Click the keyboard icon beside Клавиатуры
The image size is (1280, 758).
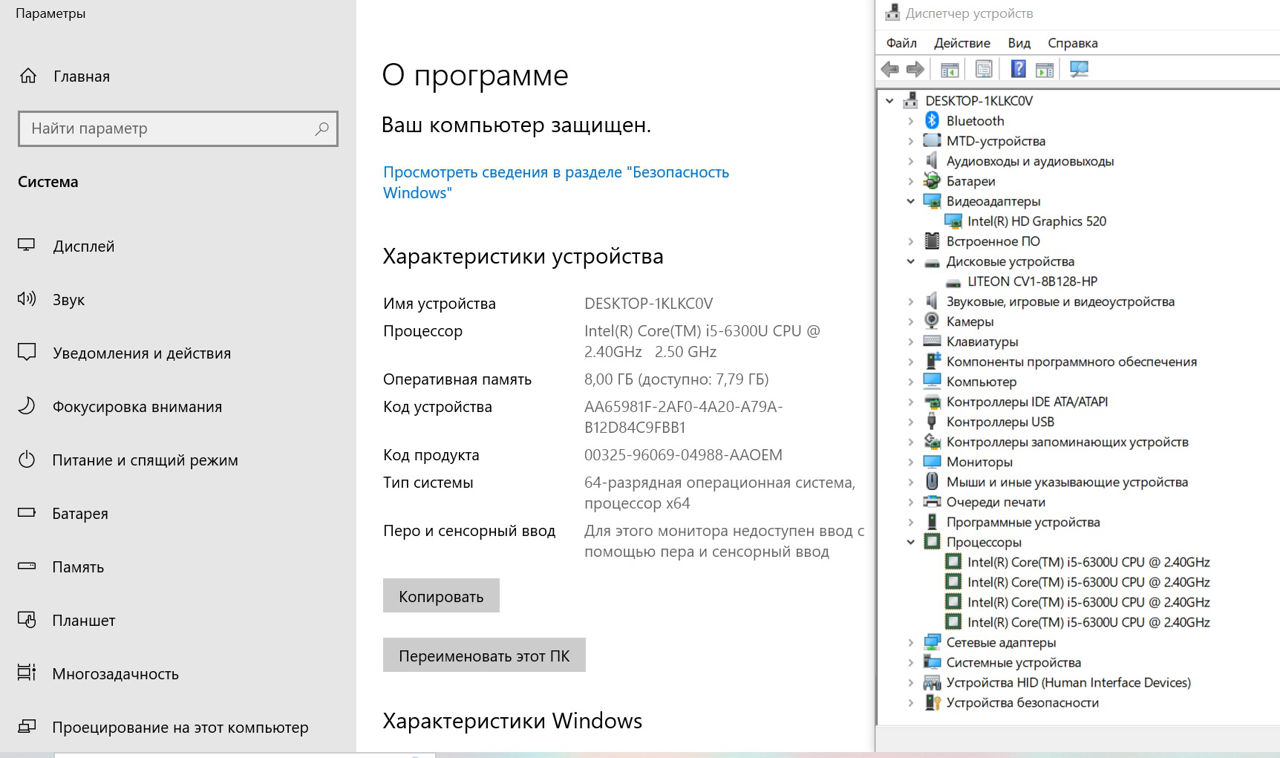pyautogui.click(x=932, y=341)
